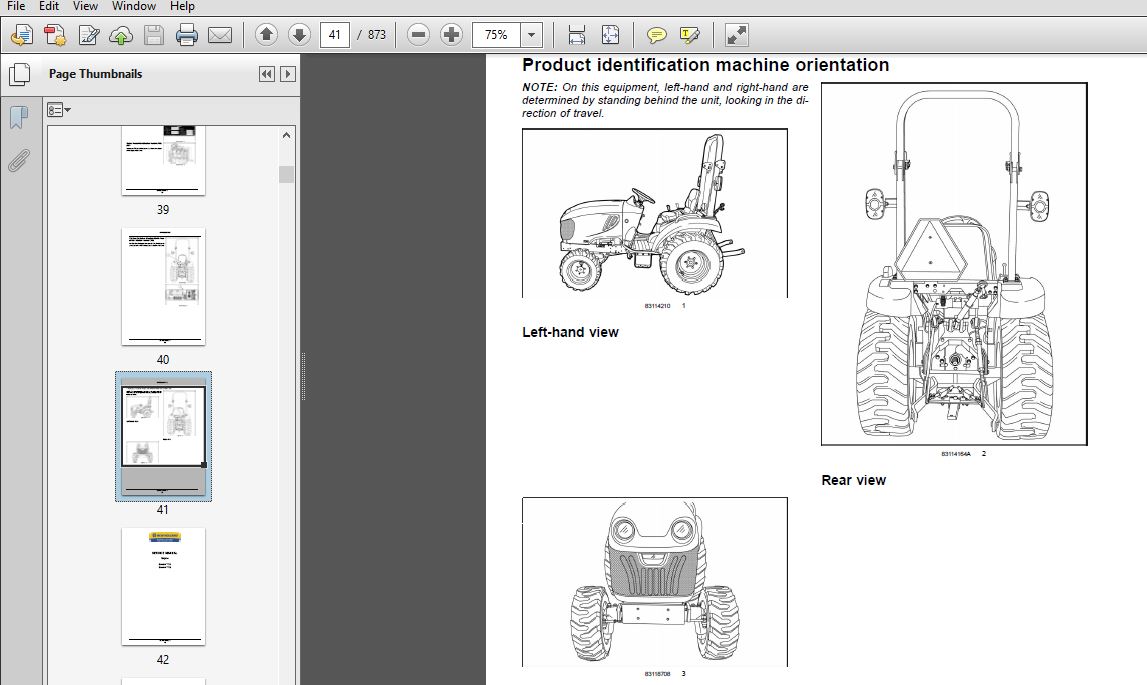Select page 39 thumbnail
Image resolution: width=1147 pixels, height=685 pixels.
click(163, 160)
